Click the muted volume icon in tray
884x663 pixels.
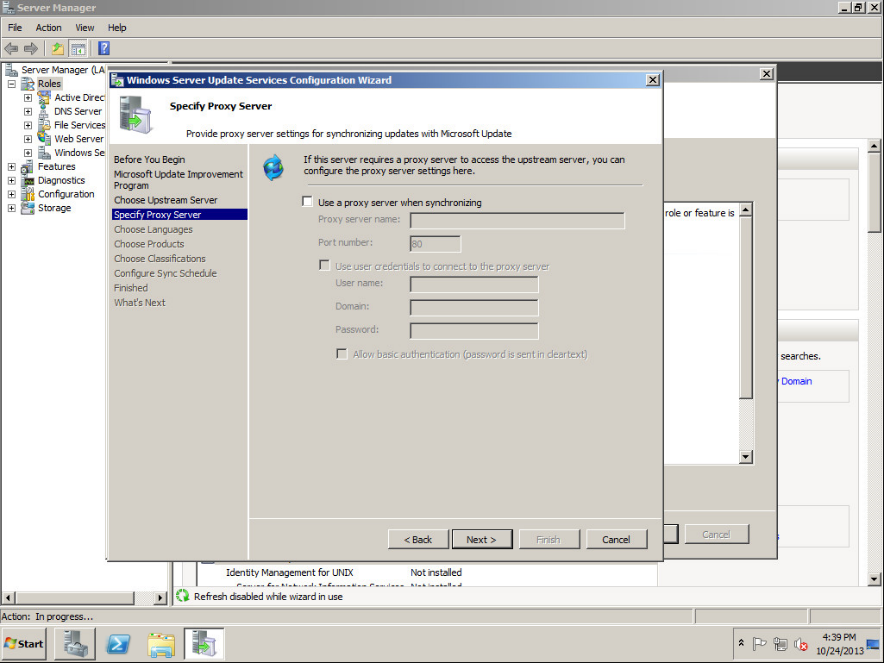[801, 644]
